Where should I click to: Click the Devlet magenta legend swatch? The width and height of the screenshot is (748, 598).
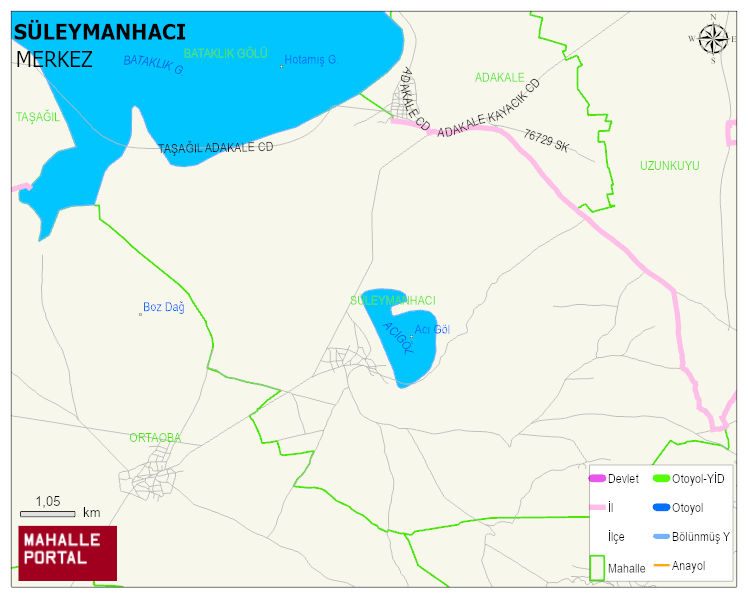597,478
